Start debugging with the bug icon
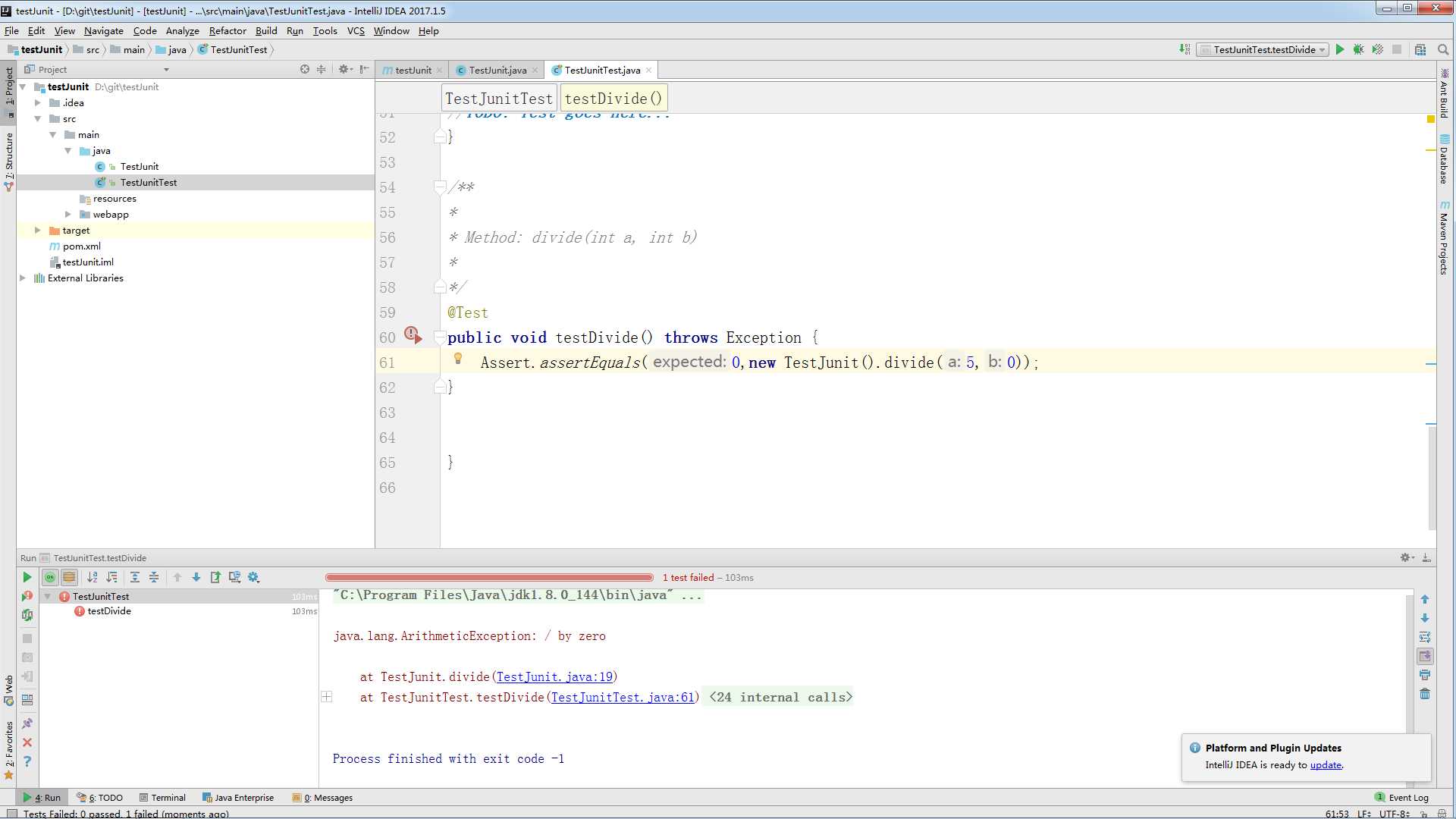This screenshot has width=1456, height=819. pos(1359,50)
